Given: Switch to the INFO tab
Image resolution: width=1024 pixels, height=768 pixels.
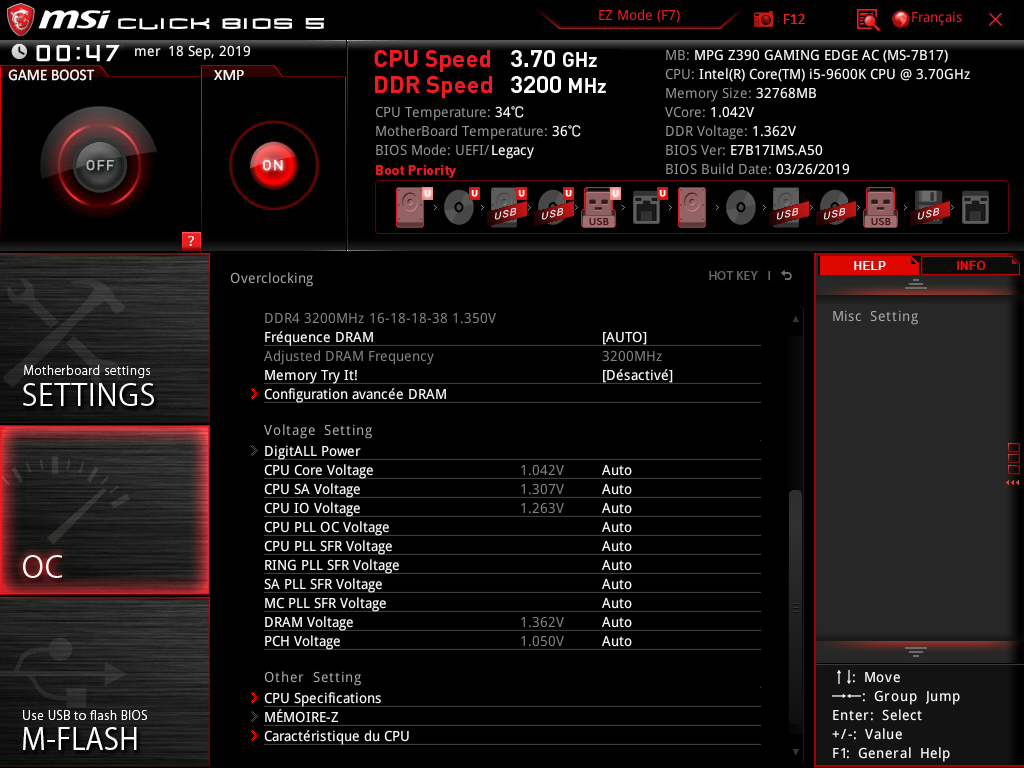Looking at the screenshot, I should coord(970,266).
